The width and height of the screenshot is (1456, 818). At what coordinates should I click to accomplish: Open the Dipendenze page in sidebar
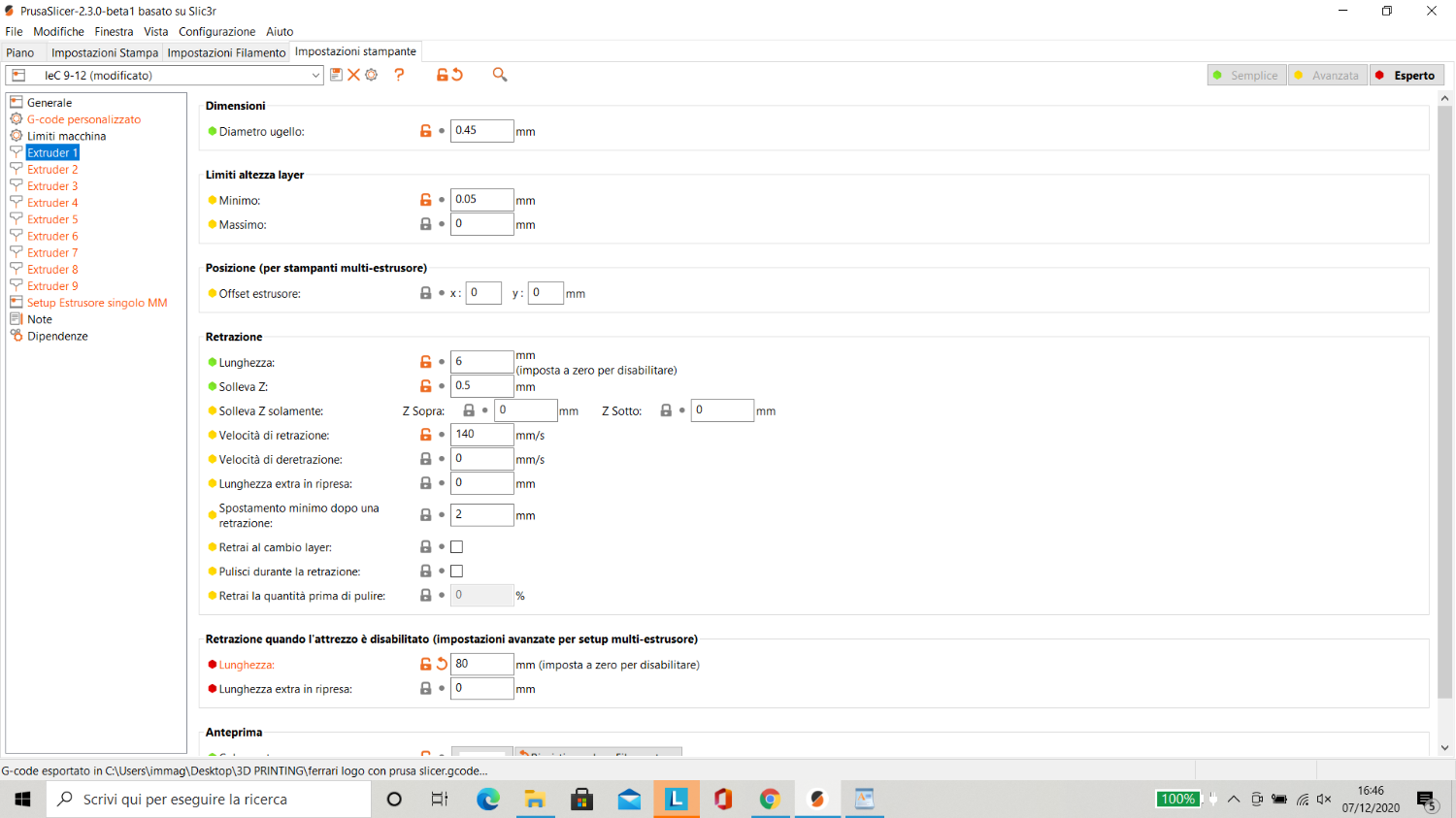coord(57,336)
